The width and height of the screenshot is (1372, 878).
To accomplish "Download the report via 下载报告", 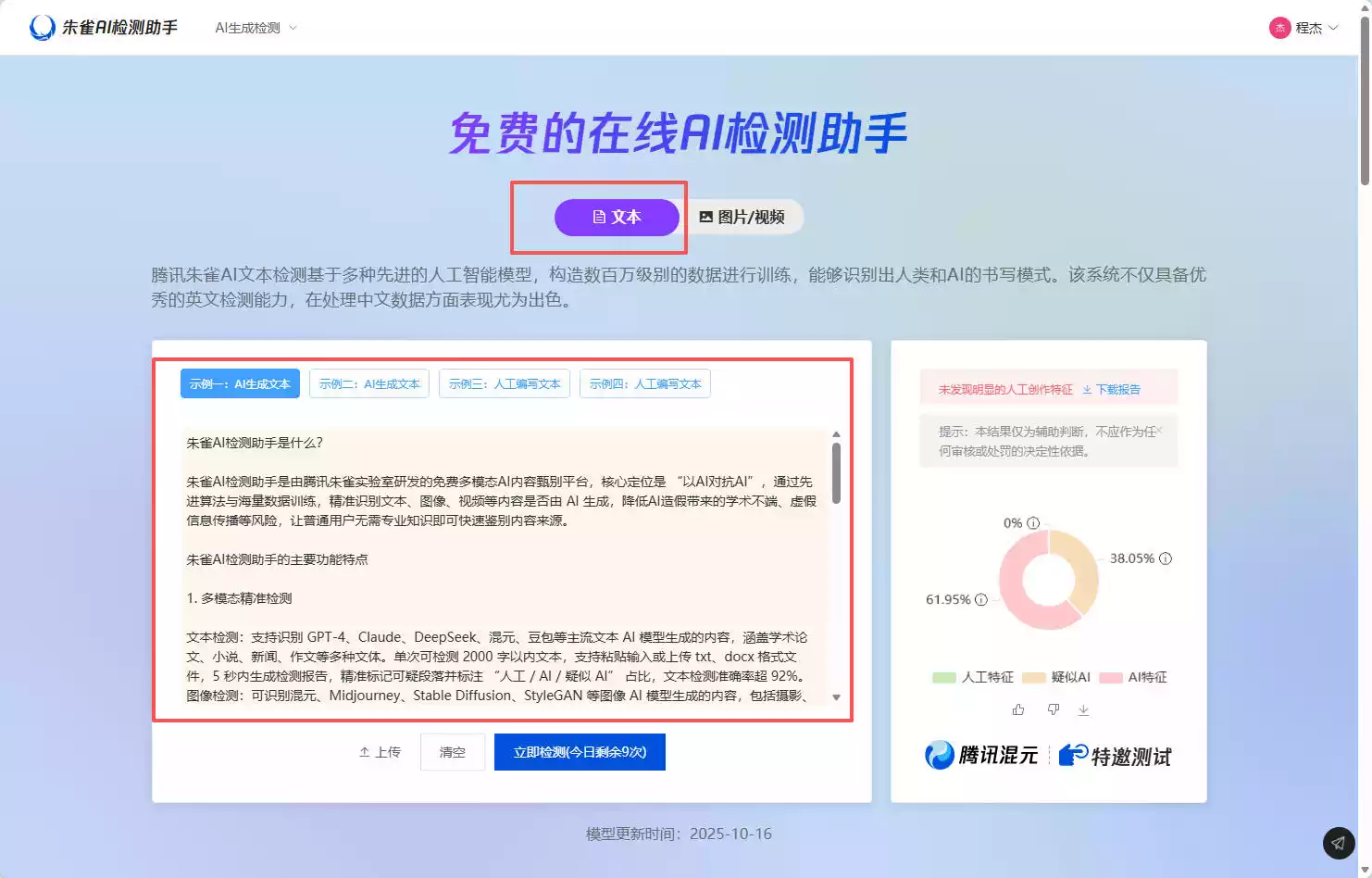I will (x=1112, y=390).
